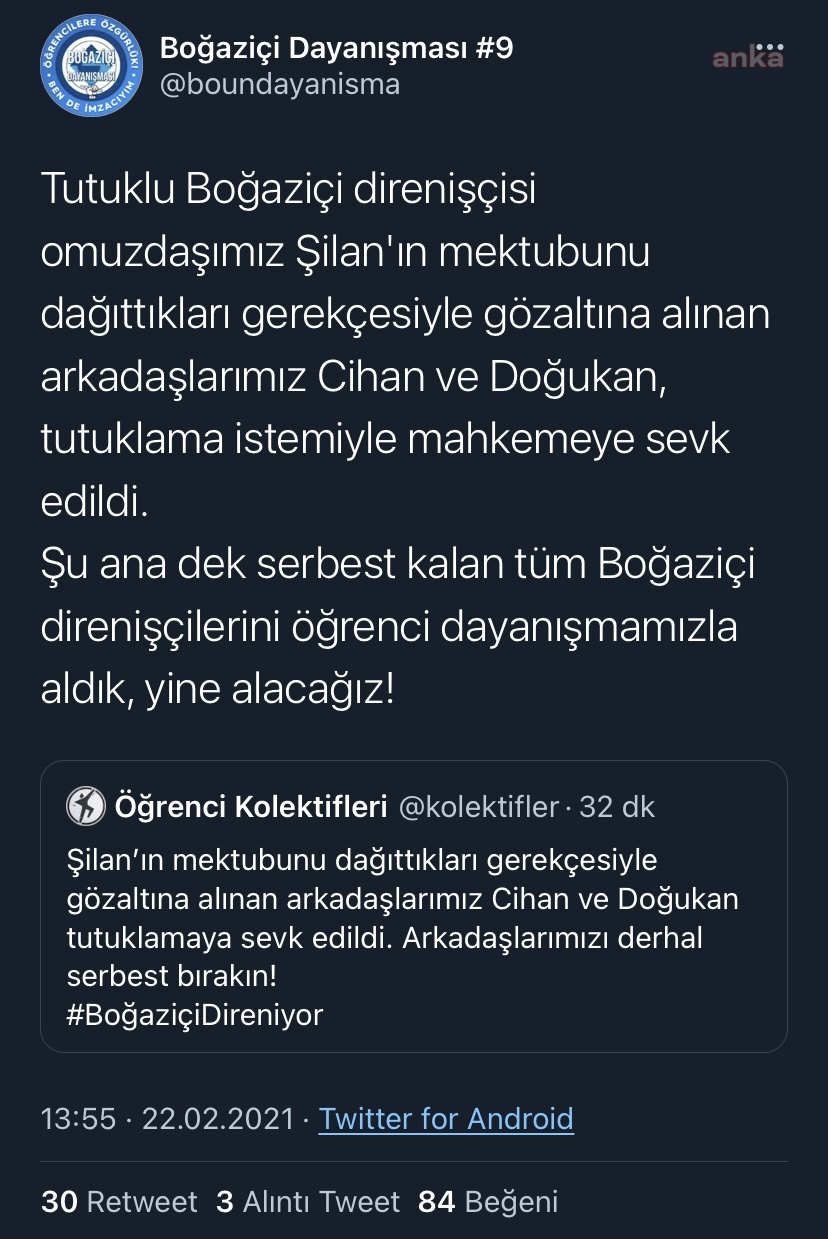Screen dimensions: 828x1239
Task: Select the 13:55 · 22.02.2021 timestamp
Action: coord(168,1118)
